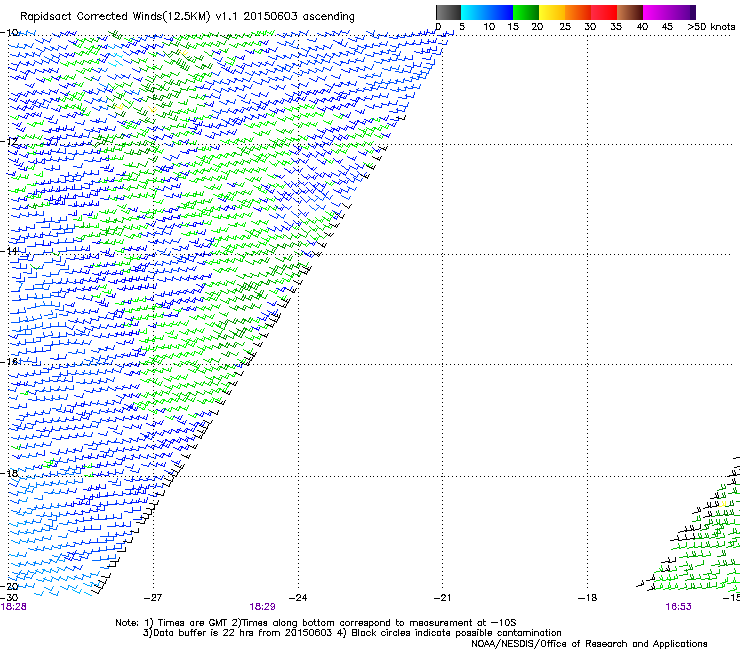Select the cyan segment of the speed color bar
Screen dimensions: 740x650
click(x=474, y=12)
